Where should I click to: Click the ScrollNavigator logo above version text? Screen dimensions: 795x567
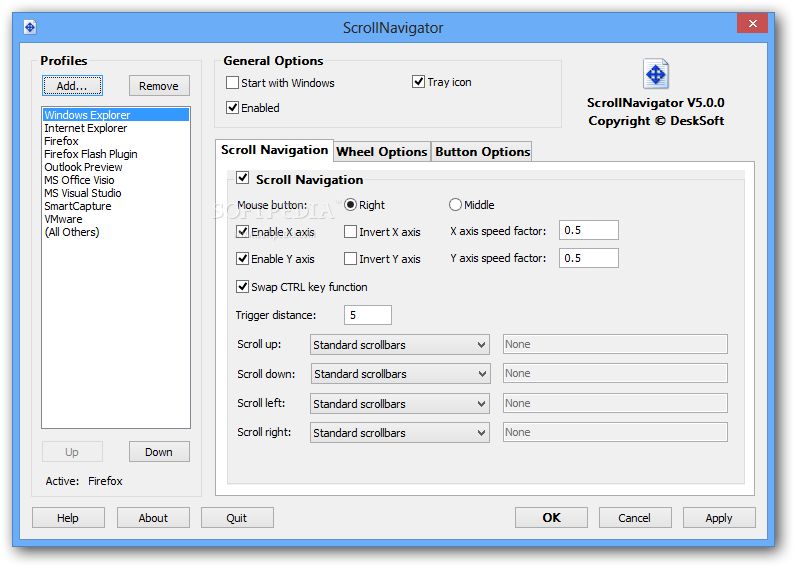pyautogui.click(x=656, y=75)
